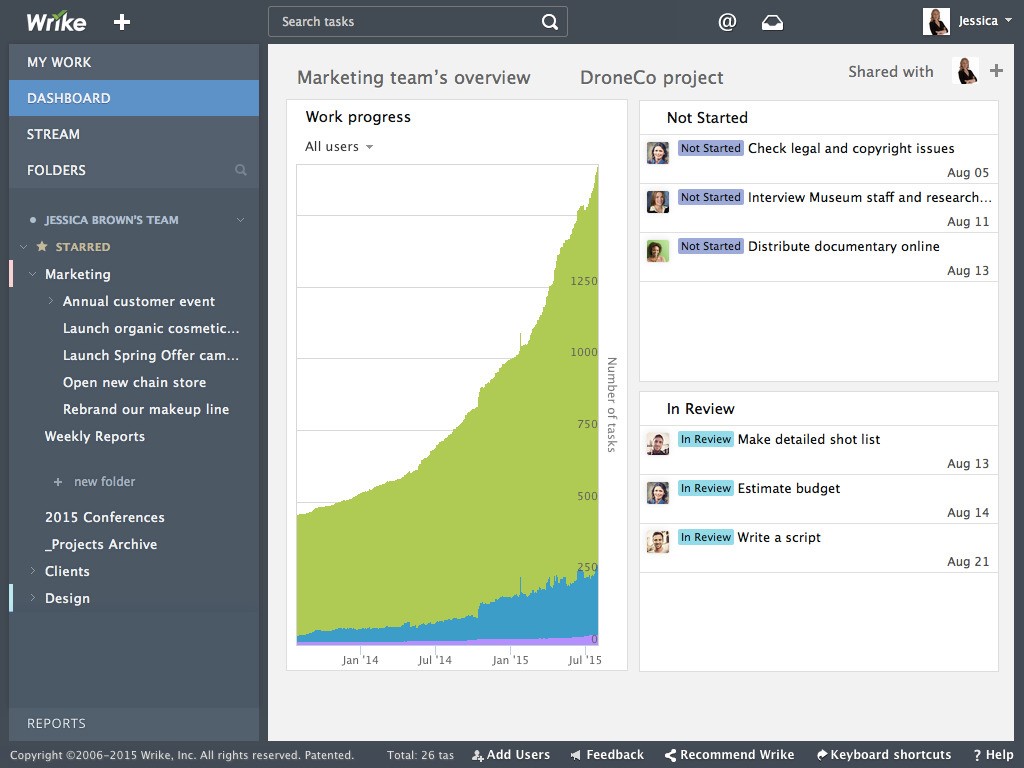Go to MY WORK in sidebar
This screenshot has height=768, width=1024.
pyautogui.click(x=59, y=62)
